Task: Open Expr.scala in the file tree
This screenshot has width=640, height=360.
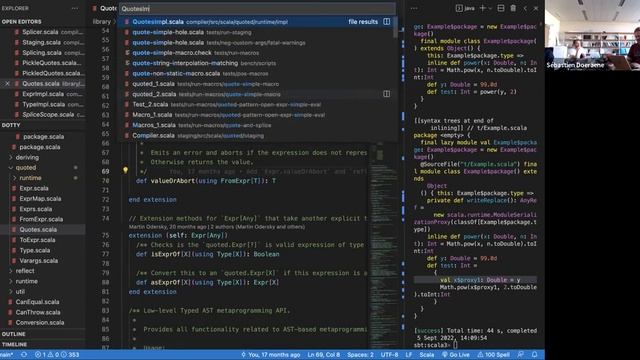Action: [42, 188]
